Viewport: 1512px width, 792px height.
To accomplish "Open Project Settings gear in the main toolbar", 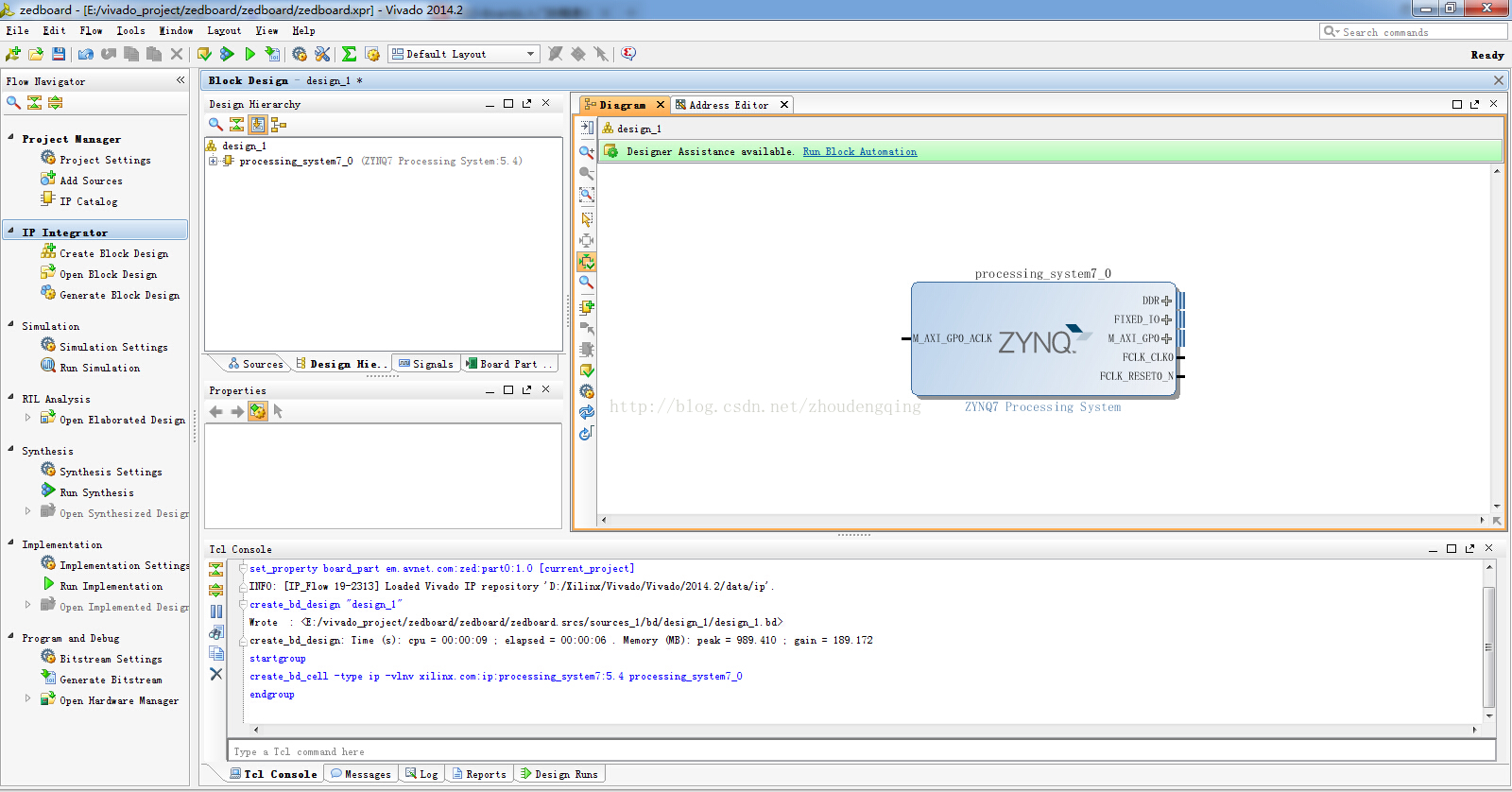I will [300, 54].
